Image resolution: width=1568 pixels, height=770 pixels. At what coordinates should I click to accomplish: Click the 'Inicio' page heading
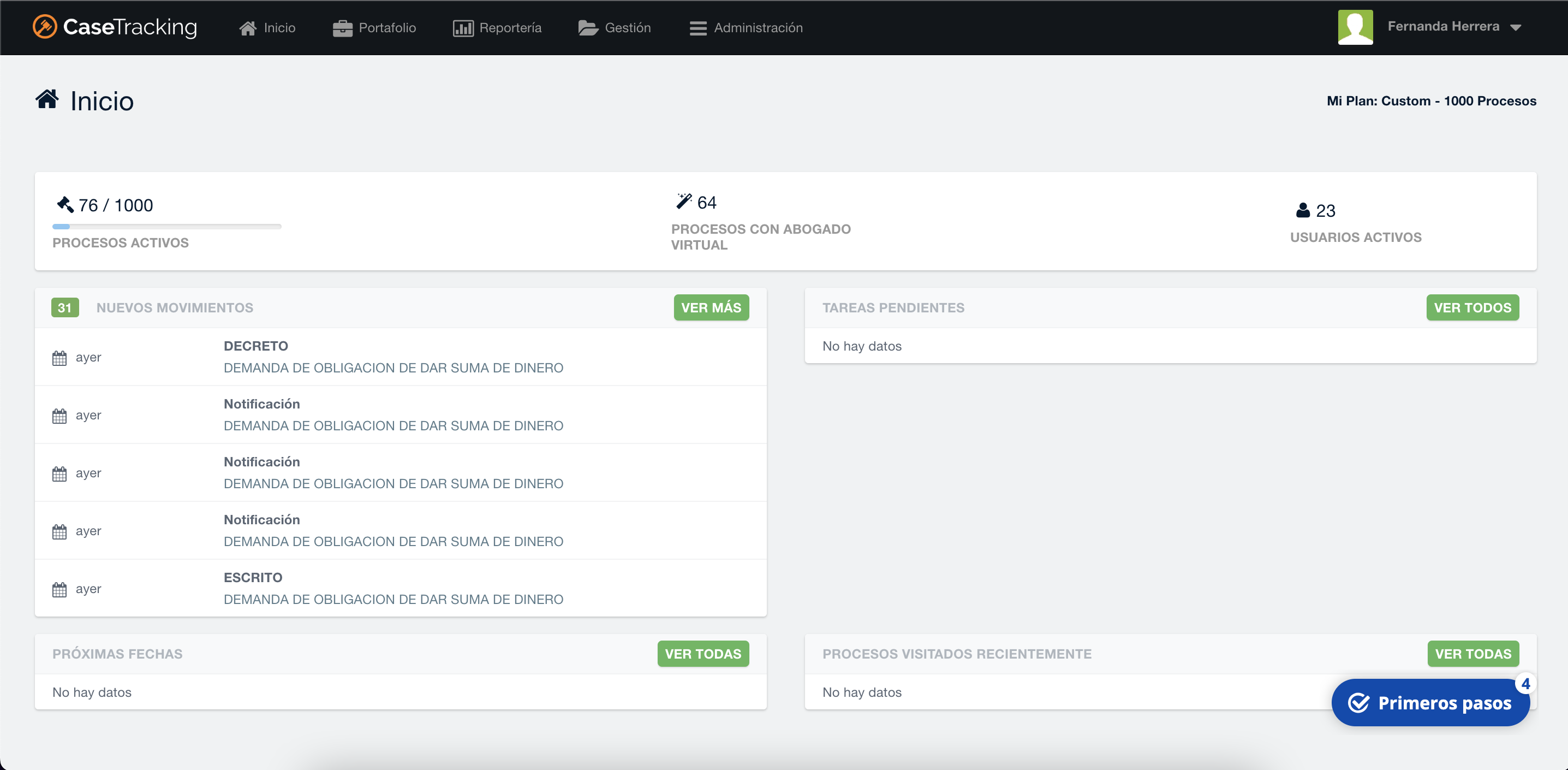pyautogui.click(x=102, y=101)
